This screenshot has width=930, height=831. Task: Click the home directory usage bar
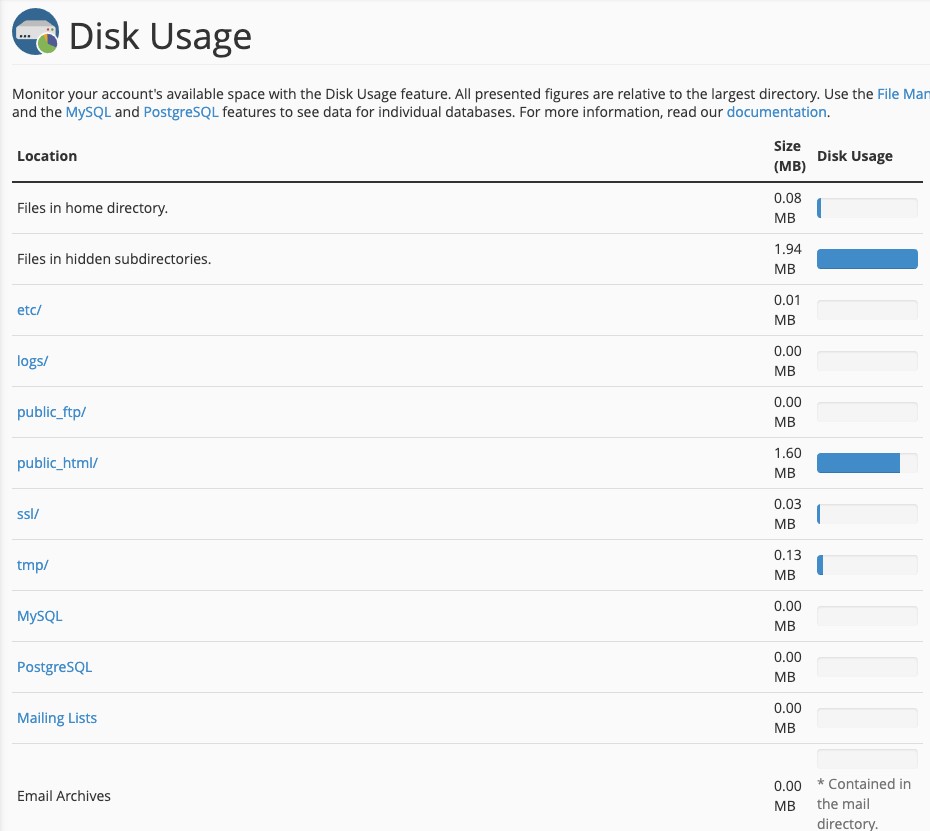[867, 208]
